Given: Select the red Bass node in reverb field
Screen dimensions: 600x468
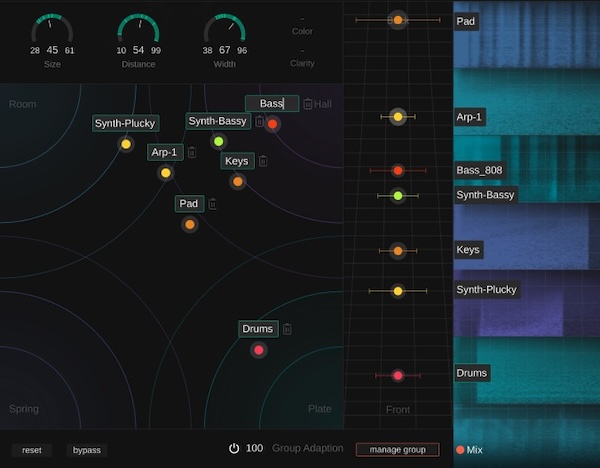Looking at the screenshot, I should (272, 124).
